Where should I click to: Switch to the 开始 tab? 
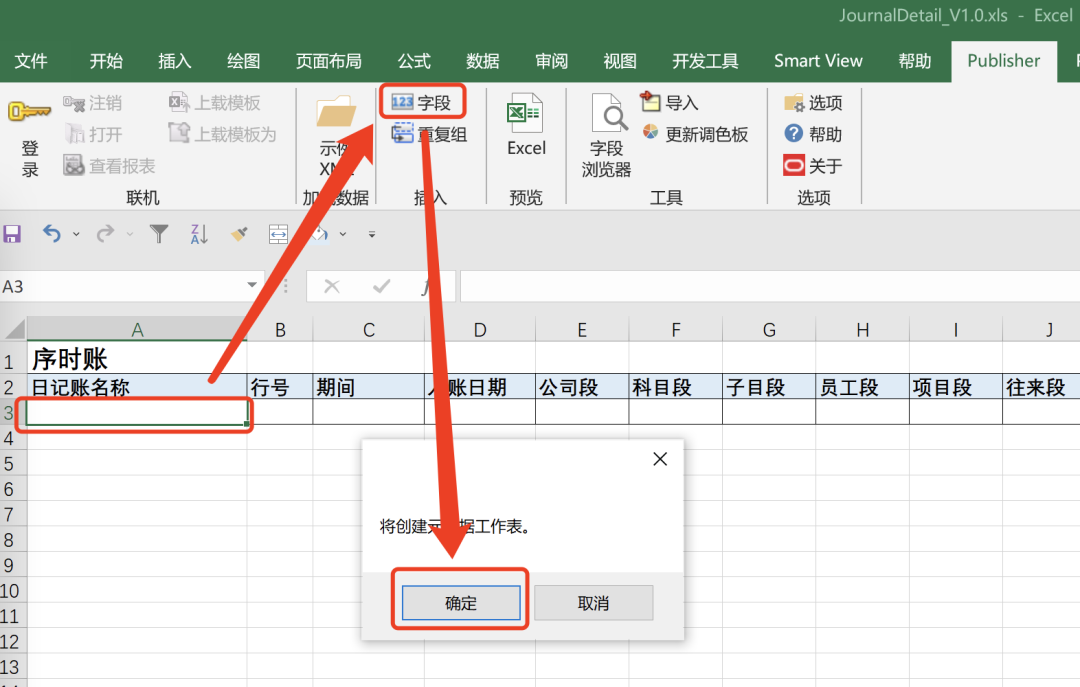click(x=106, y=61)
